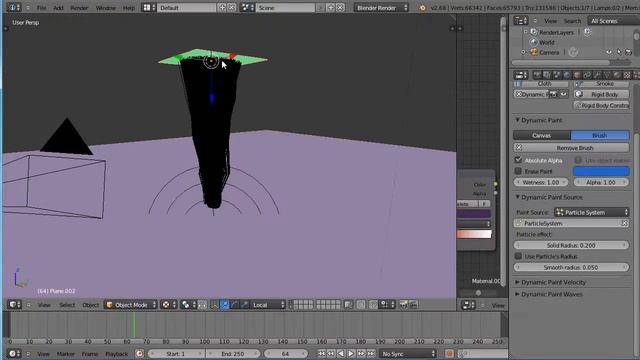Expand the Camera tree item
This screenshot has width=640, height=360.
coord(524,52)
